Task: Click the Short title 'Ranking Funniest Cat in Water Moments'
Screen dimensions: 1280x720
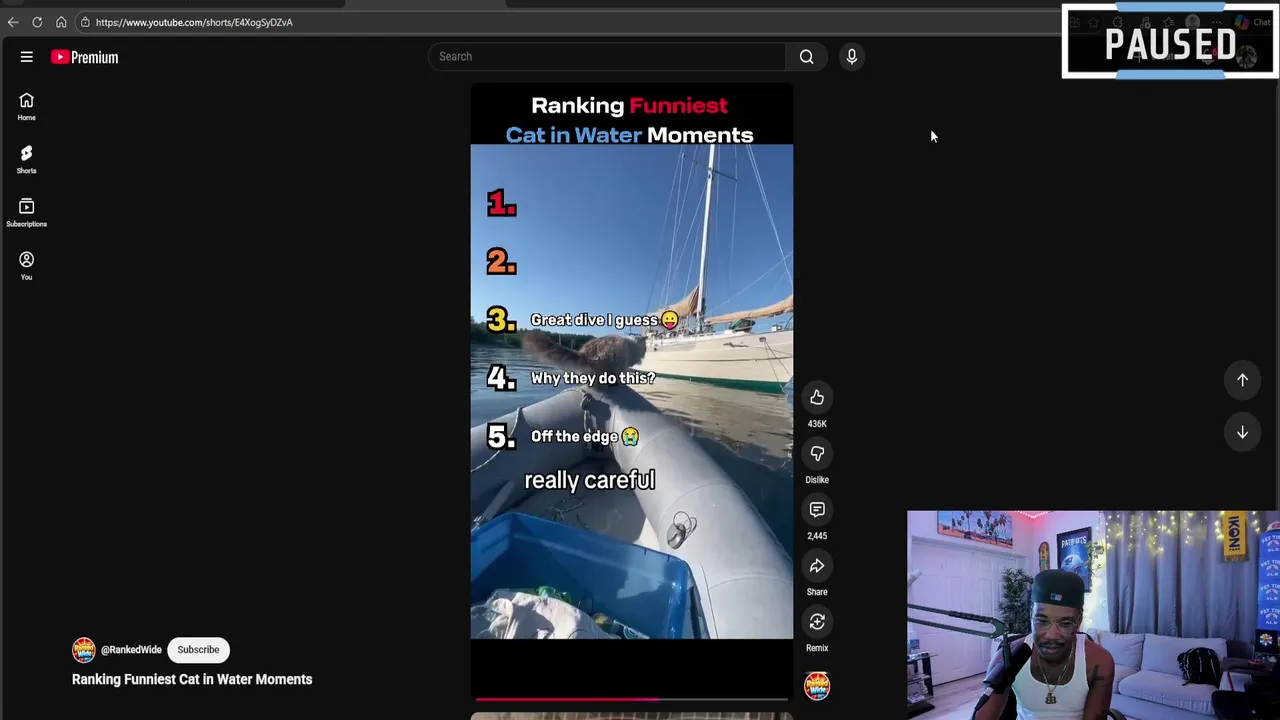Action: 192,679
